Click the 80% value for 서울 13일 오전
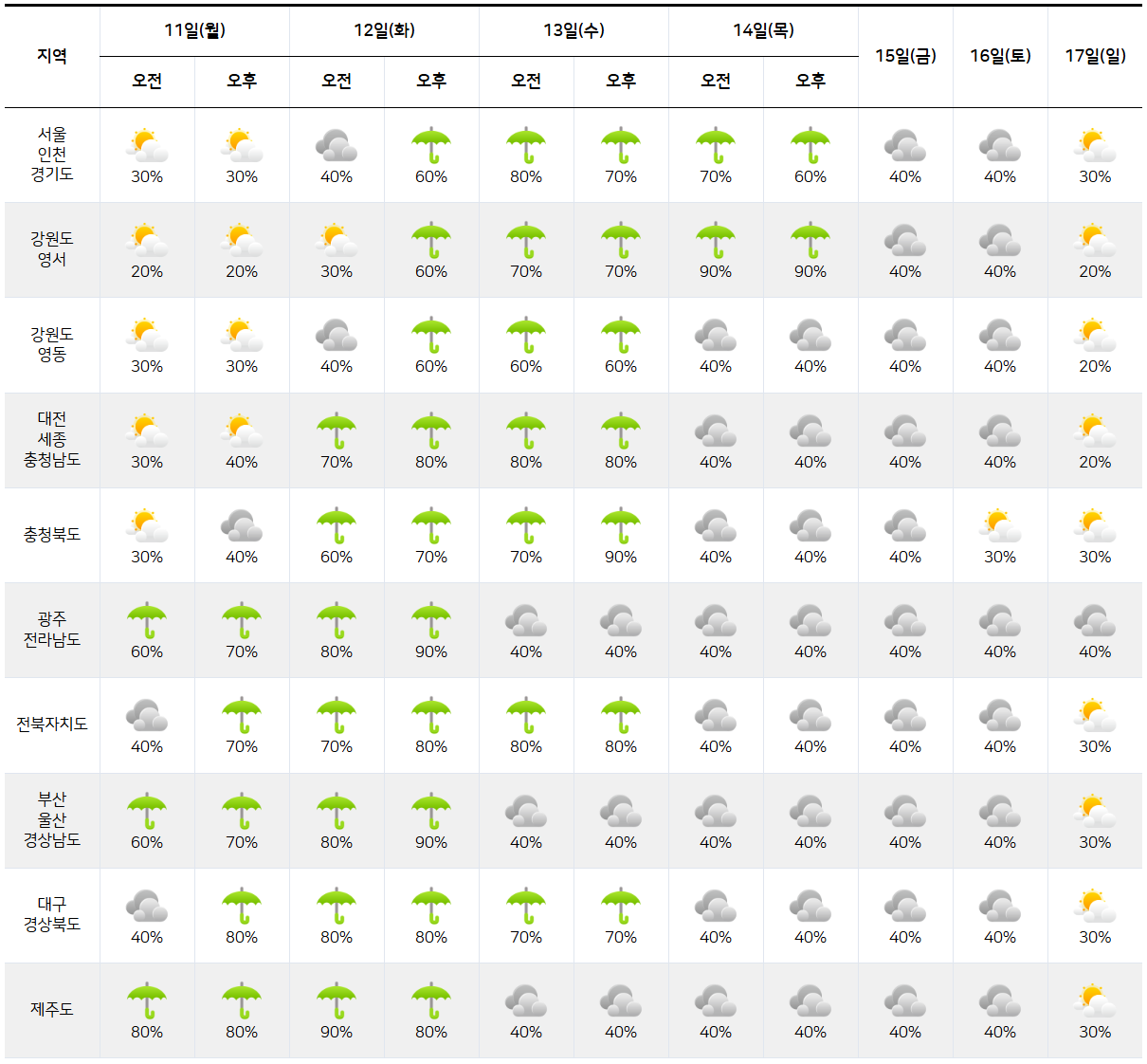Viewport: 1147px width, 1064px height. (x=526, y=177)
